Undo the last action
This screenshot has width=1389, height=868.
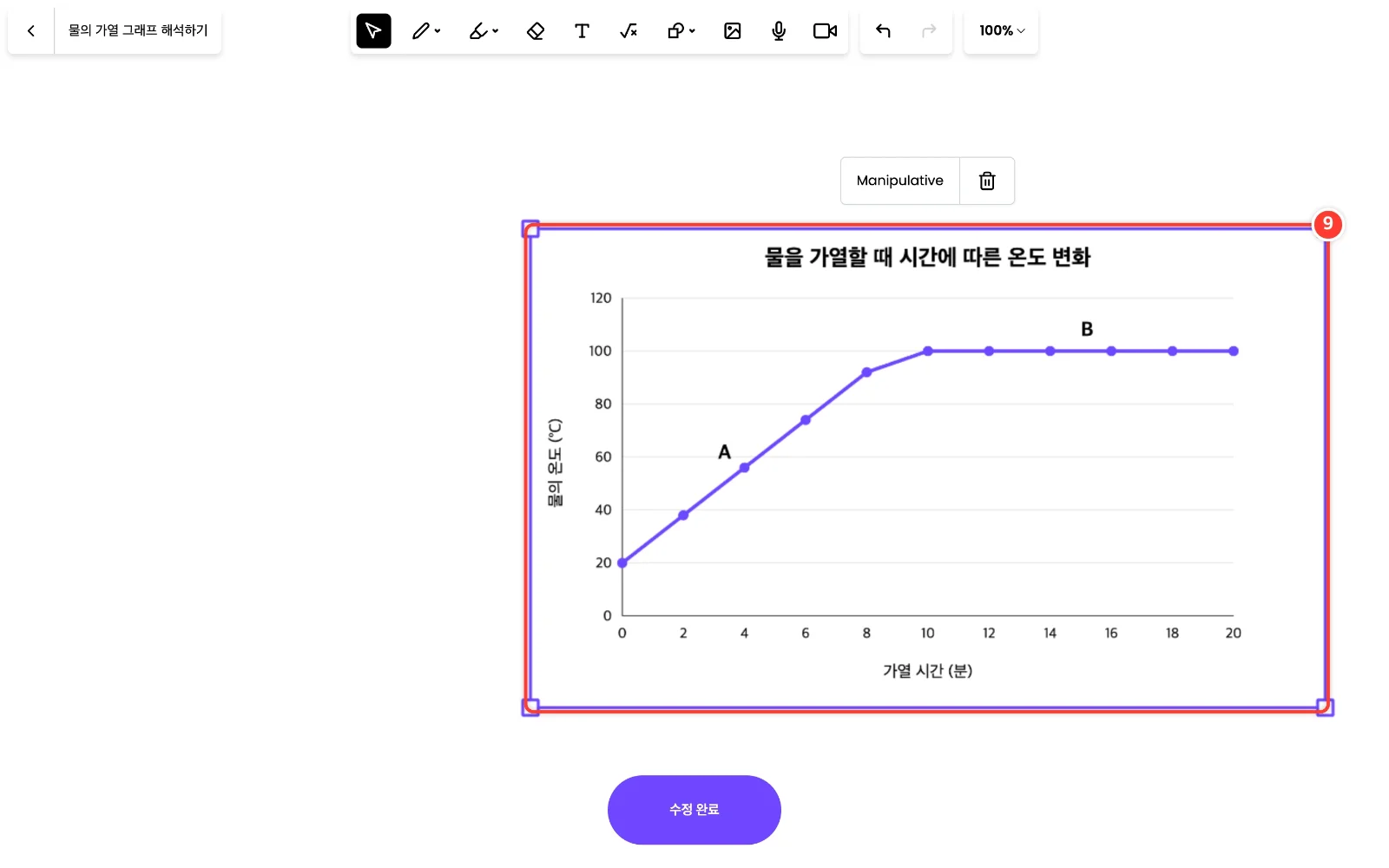coord(883,31)
